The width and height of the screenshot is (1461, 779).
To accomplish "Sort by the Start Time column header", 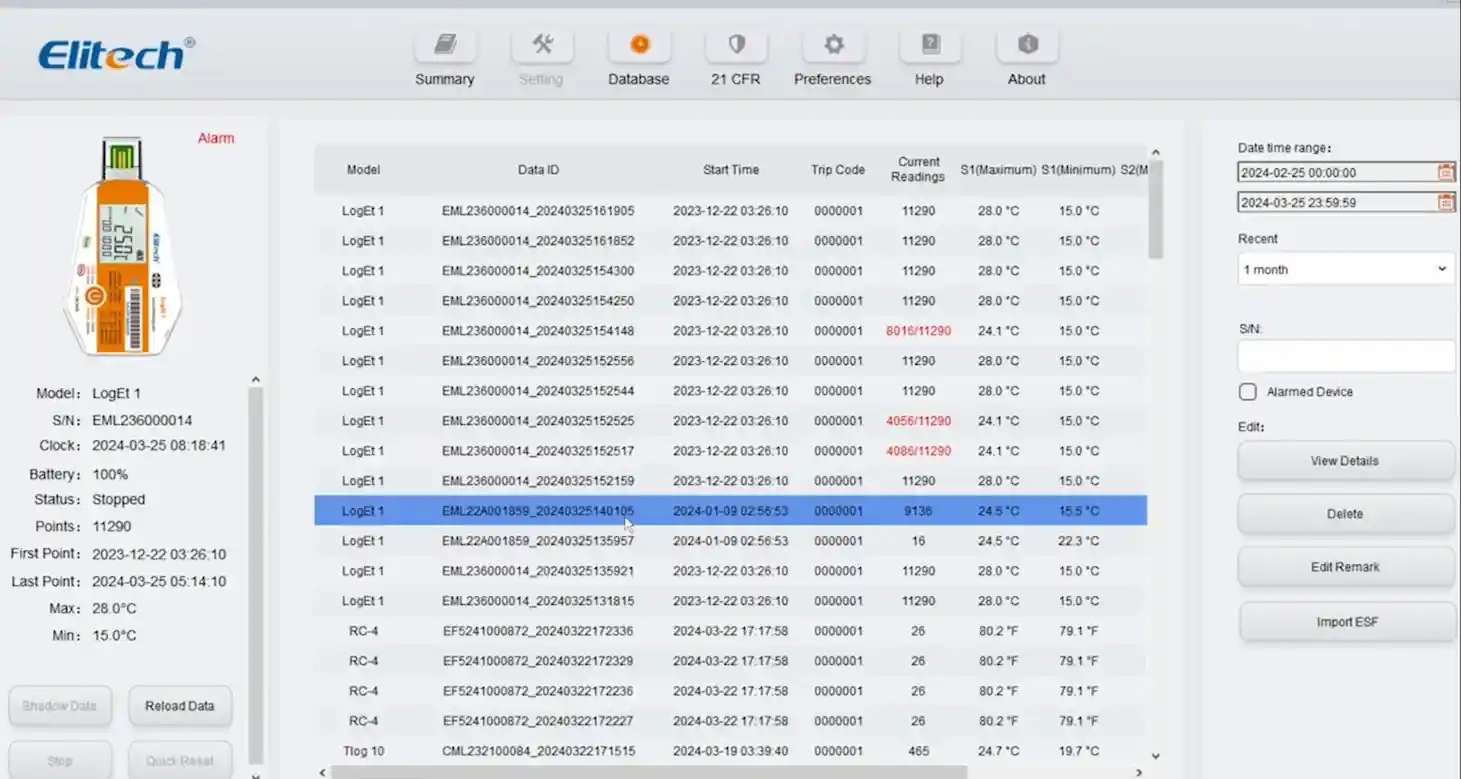I will tap(730, 170).
